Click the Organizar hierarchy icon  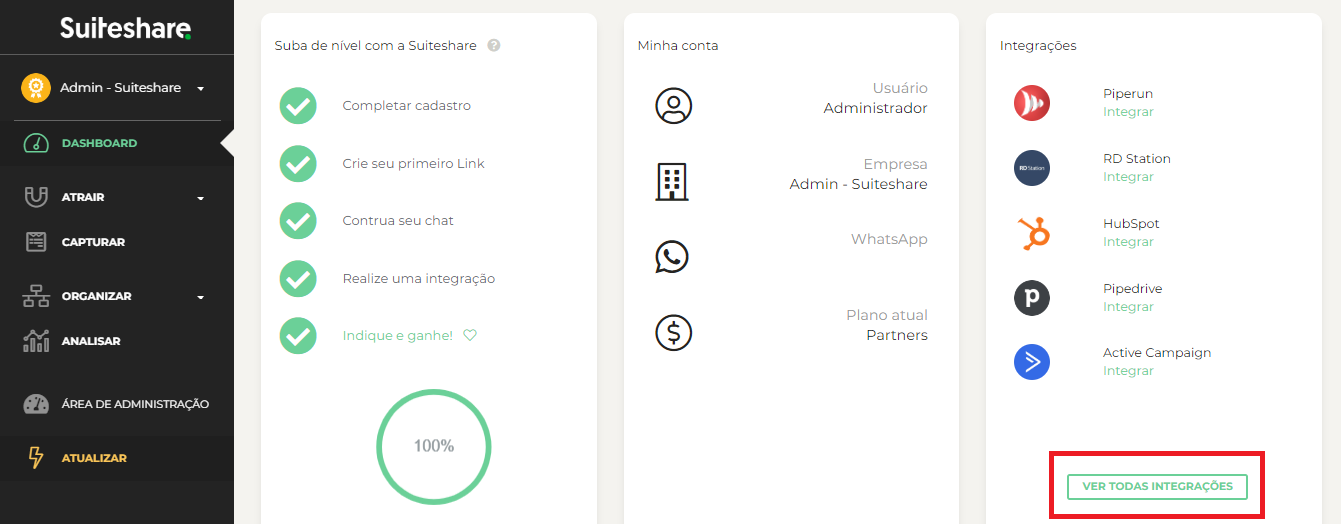(x=36, y=296)
